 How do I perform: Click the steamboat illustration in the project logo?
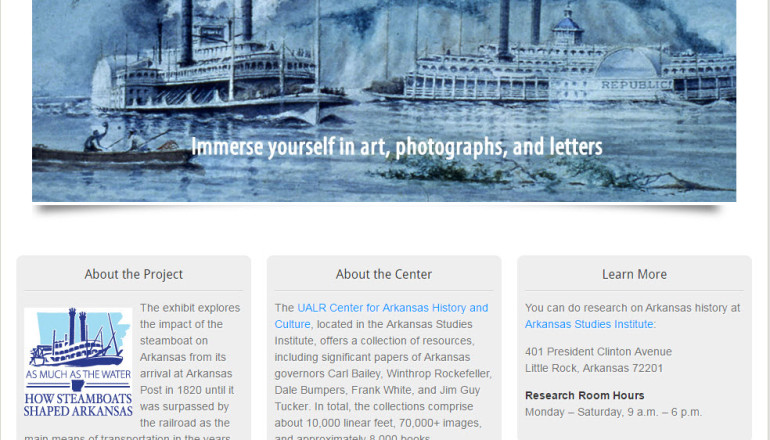pyautogui.click(x=76, y=339)
